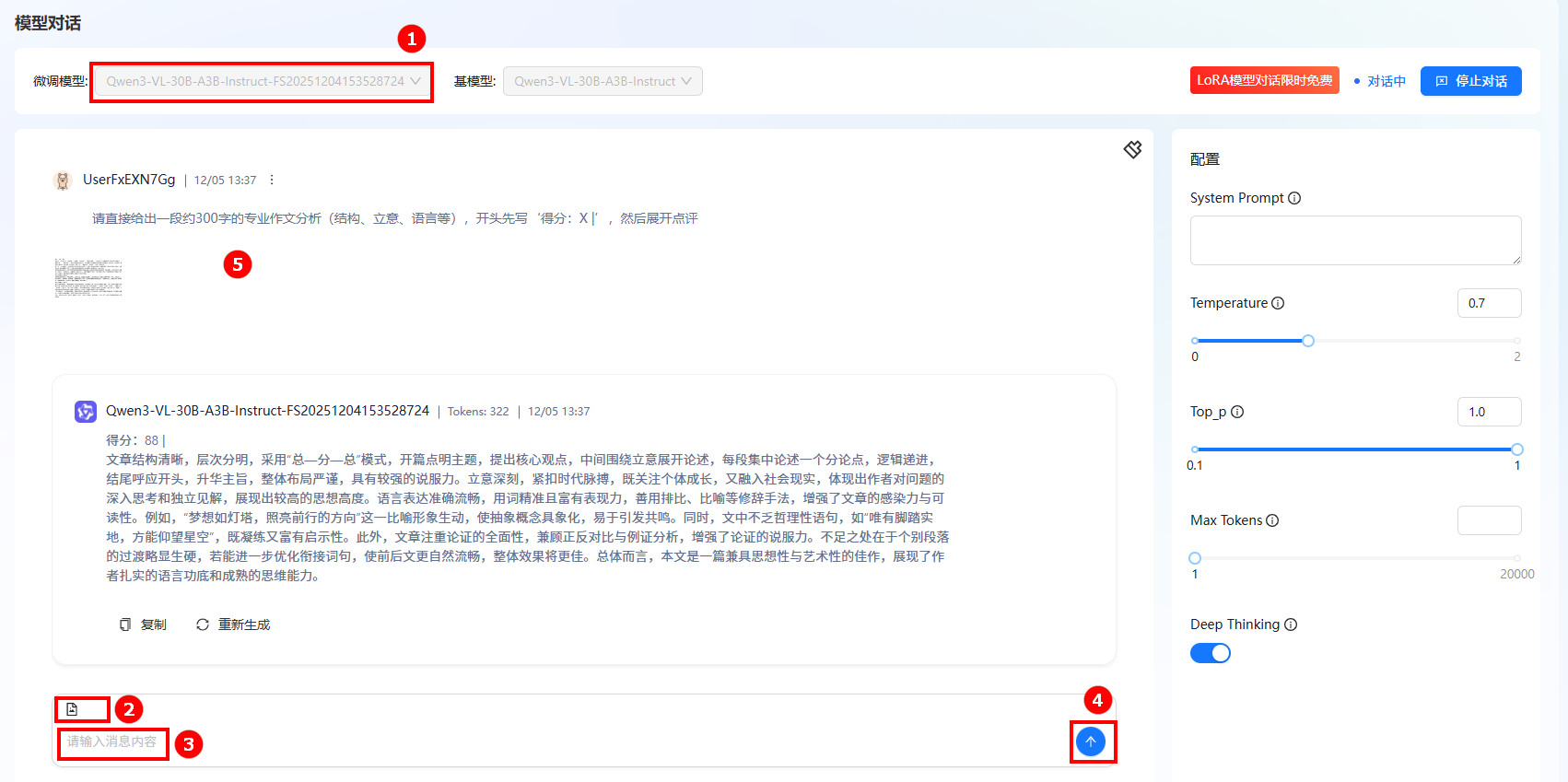Click the System Prompt text area
The width and height of the screenshot is (1568, 782).
1355,240
